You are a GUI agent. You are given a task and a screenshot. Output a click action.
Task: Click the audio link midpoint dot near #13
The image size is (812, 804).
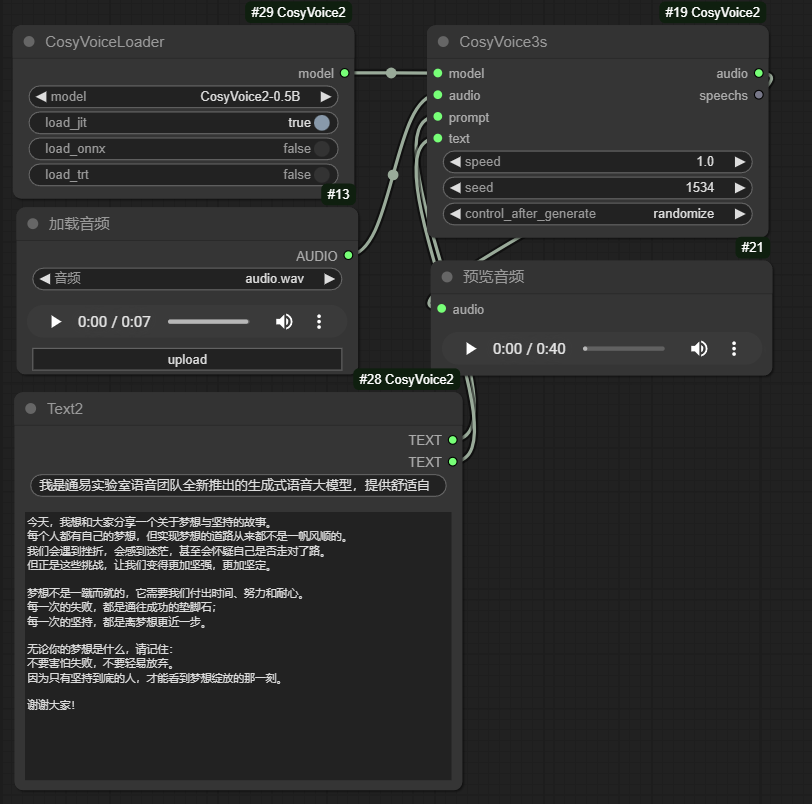click(x=393, y=175)
